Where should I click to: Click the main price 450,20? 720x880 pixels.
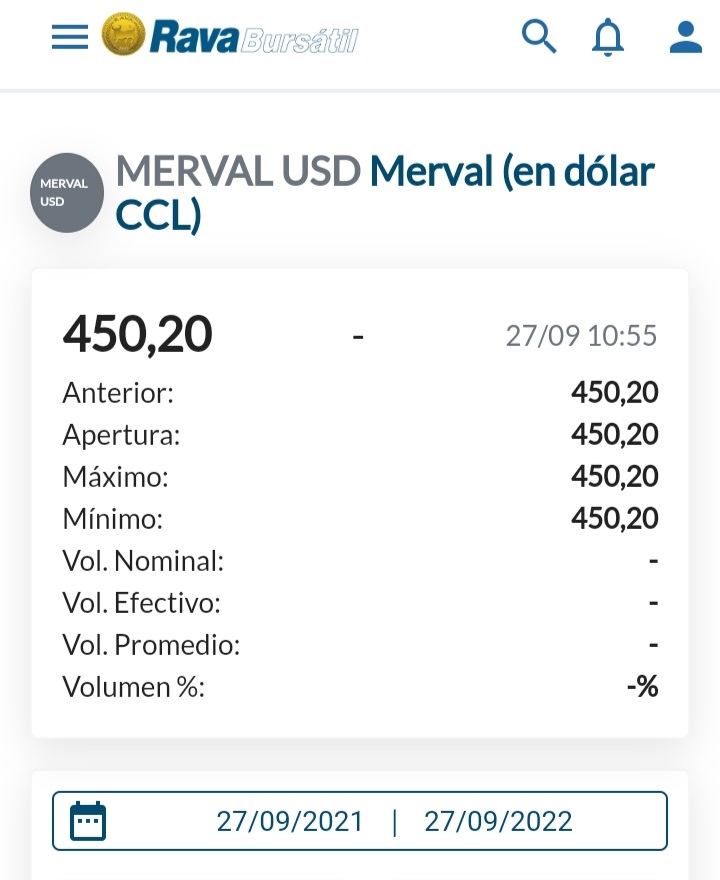[137, 334]
